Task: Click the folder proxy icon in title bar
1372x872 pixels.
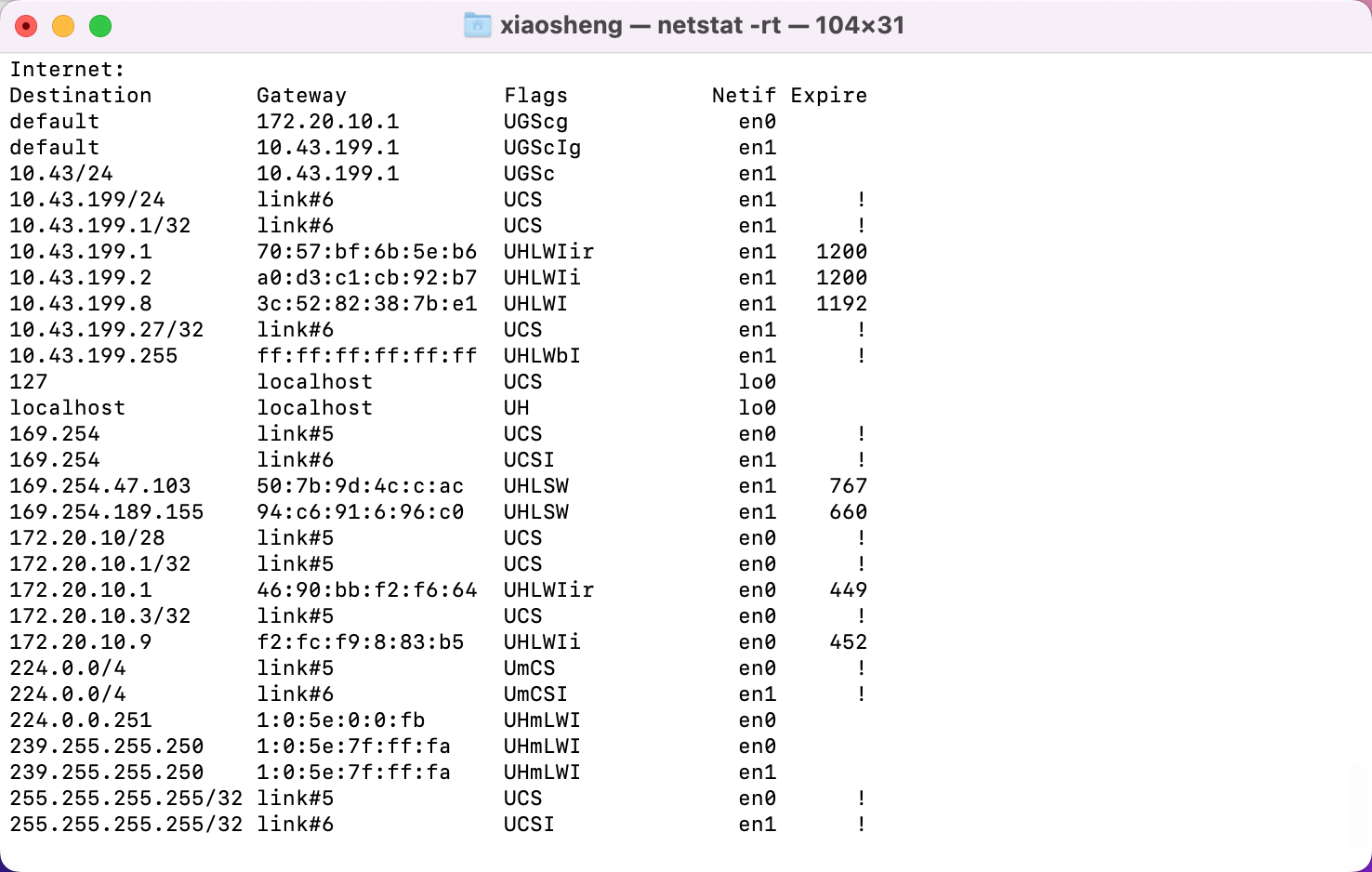Action: (x=477, y=25)
